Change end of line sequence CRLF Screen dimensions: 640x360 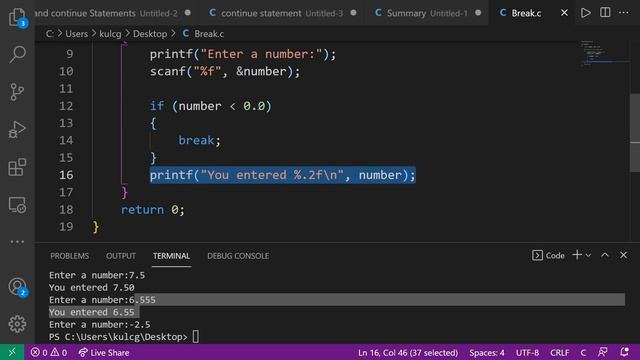point(560,352)
